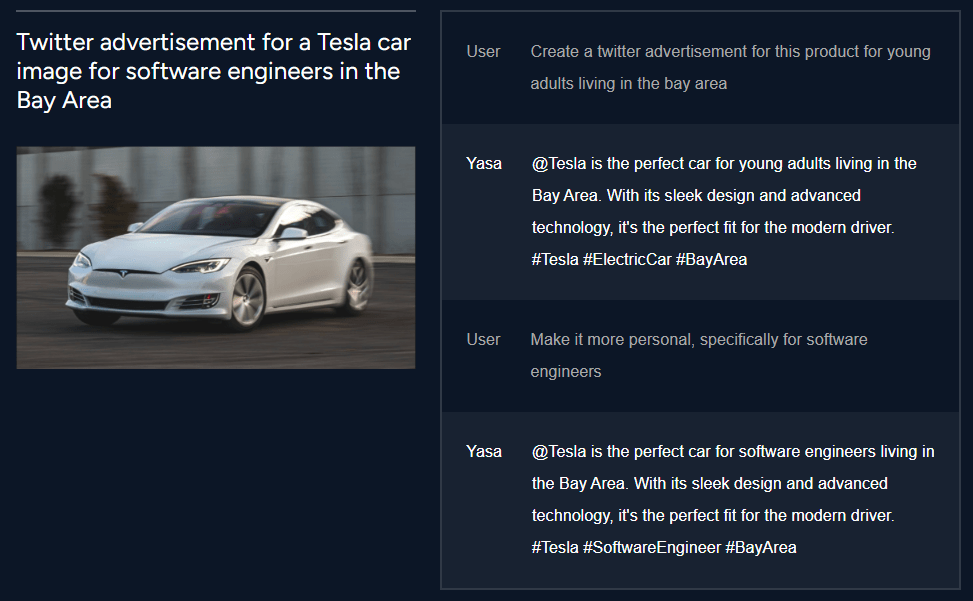Viewport: 973px width, 601px height.
Task: Click the first User label
Action: click(483, 51)
